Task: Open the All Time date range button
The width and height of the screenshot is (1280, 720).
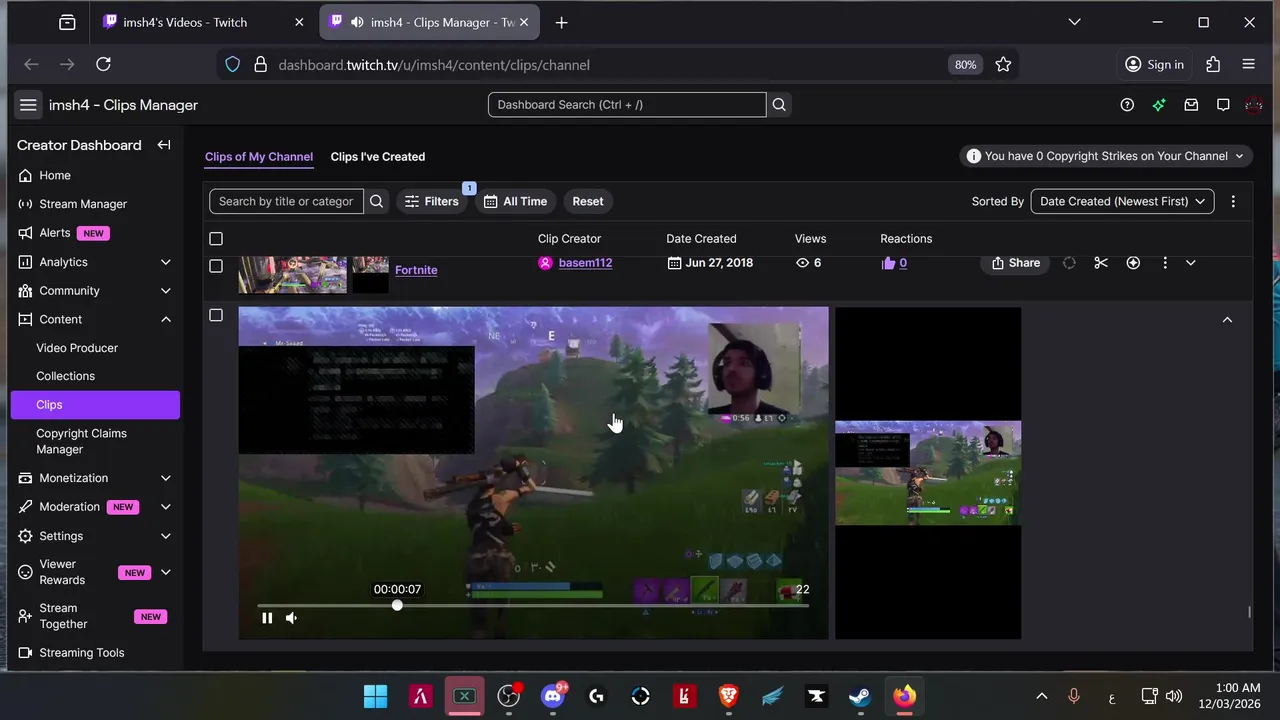Action: (x=515, y=201)
